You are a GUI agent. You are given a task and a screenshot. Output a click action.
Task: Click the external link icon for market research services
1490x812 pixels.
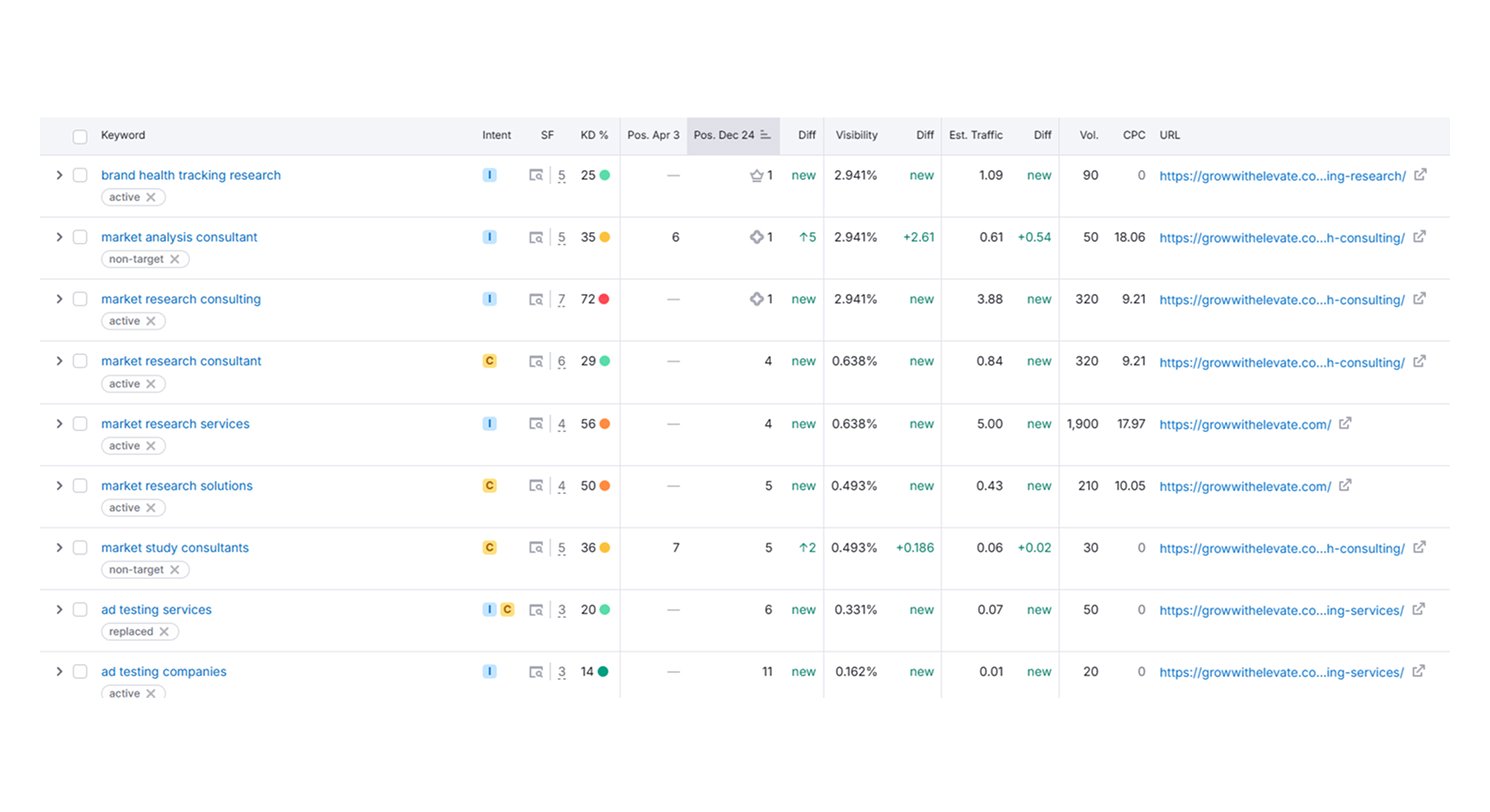click(1345, 424)
